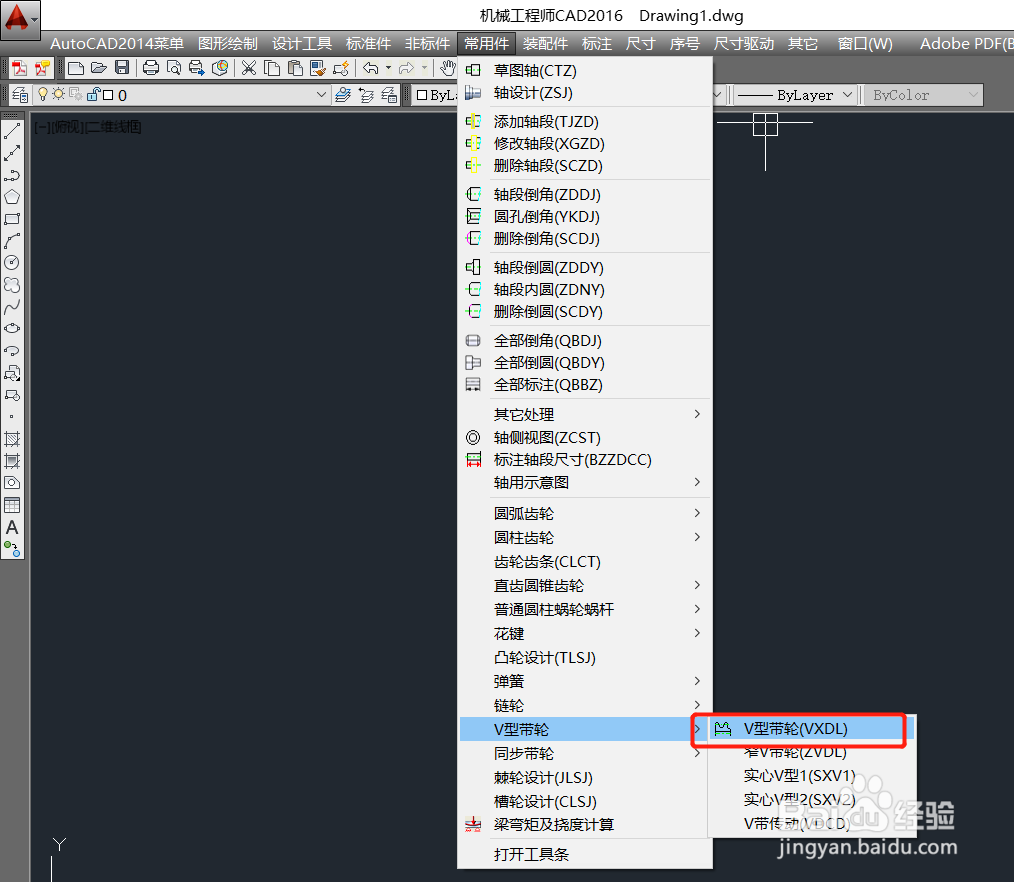The width and height of the screenshot is (1014, 882).
Task: Choose 凸轮设计(TLSJ) menu item
Action: click(x=585, y=657)
